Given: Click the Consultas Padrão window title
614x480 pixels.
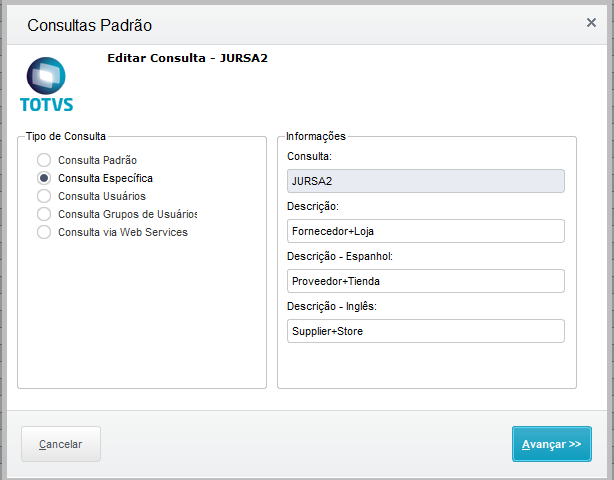Looking at the screenshot, I should 90,25.
